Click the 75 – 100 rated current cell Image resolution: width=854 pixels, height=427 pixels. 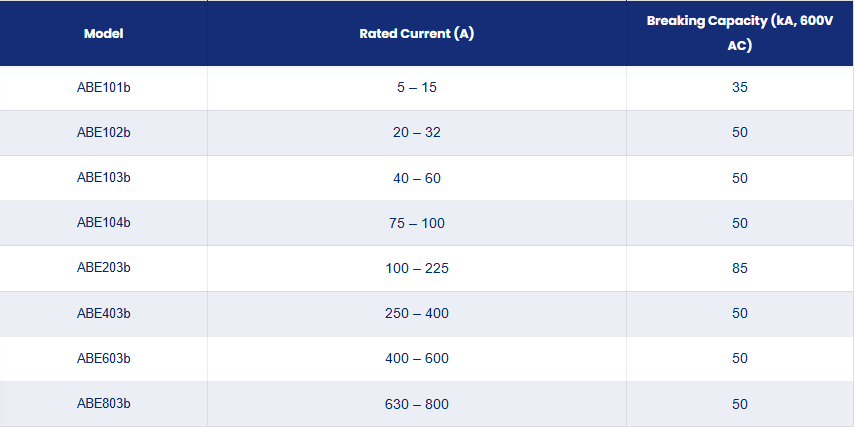417,223
